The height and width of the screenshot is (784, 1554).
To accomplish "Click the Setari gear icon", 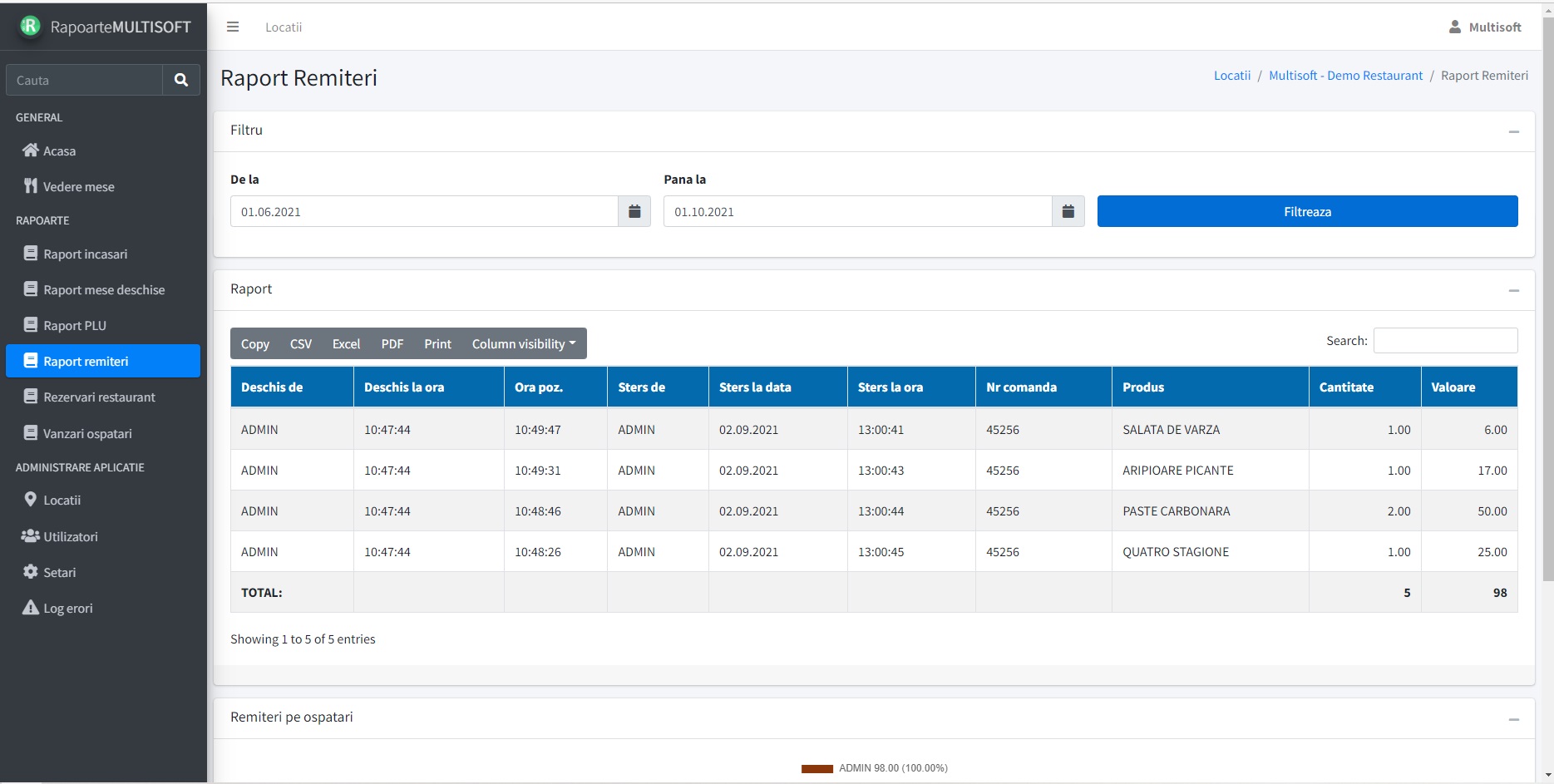I will pos(31,572).
